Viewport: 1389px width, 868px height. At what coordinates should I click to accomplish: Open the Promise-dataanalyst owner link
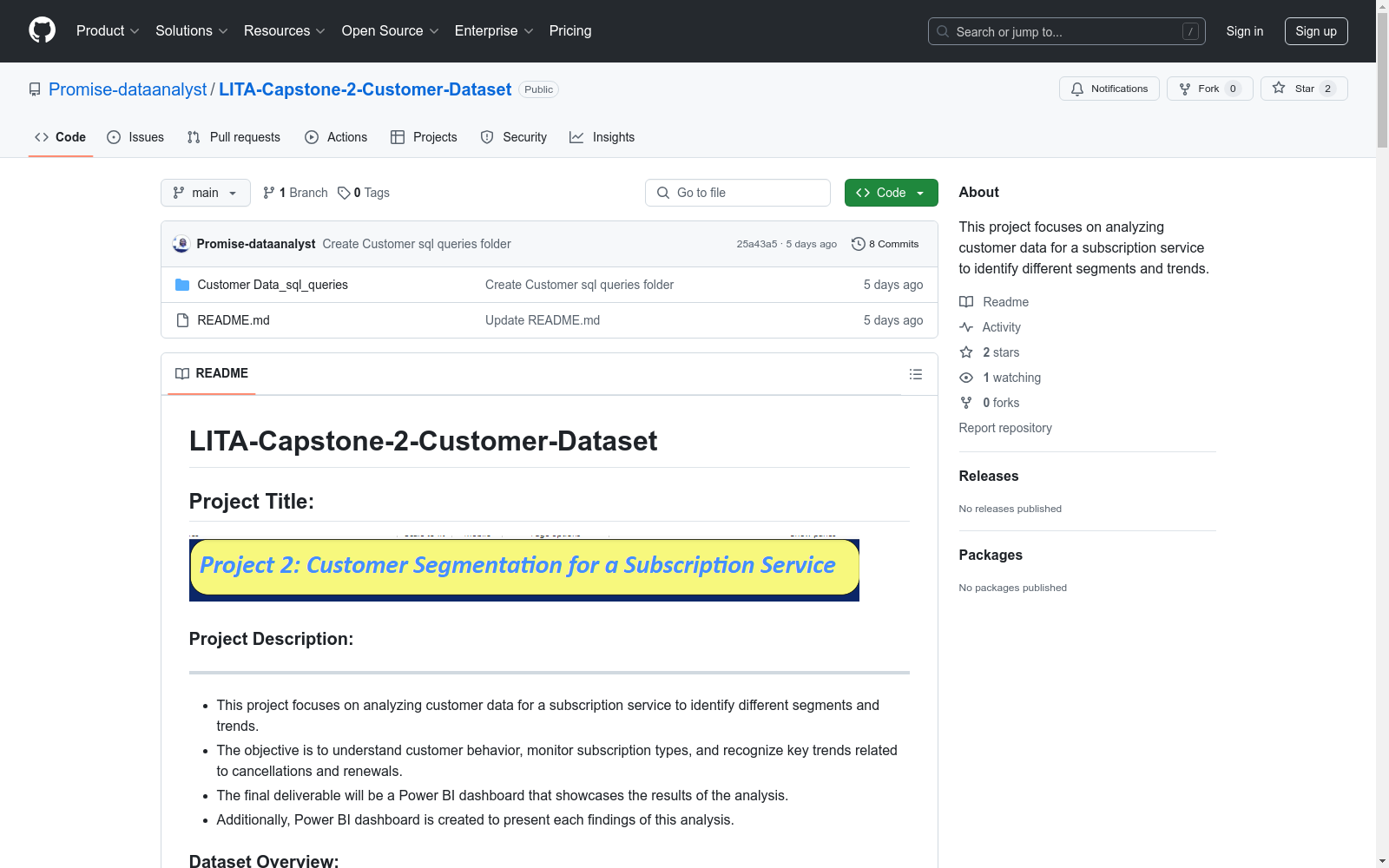[128, 89]
